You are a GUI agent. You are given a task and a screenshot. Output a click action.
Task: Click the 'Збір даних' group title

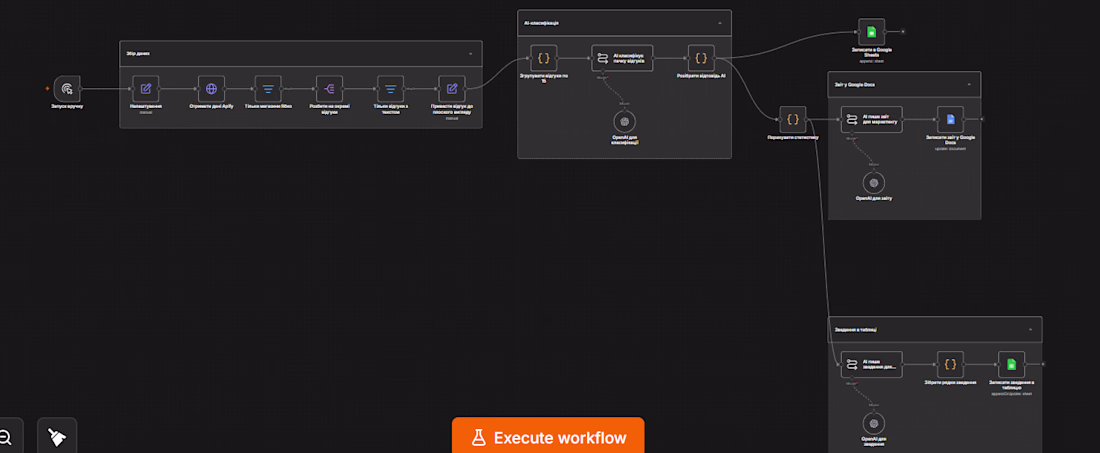point(138,53)
